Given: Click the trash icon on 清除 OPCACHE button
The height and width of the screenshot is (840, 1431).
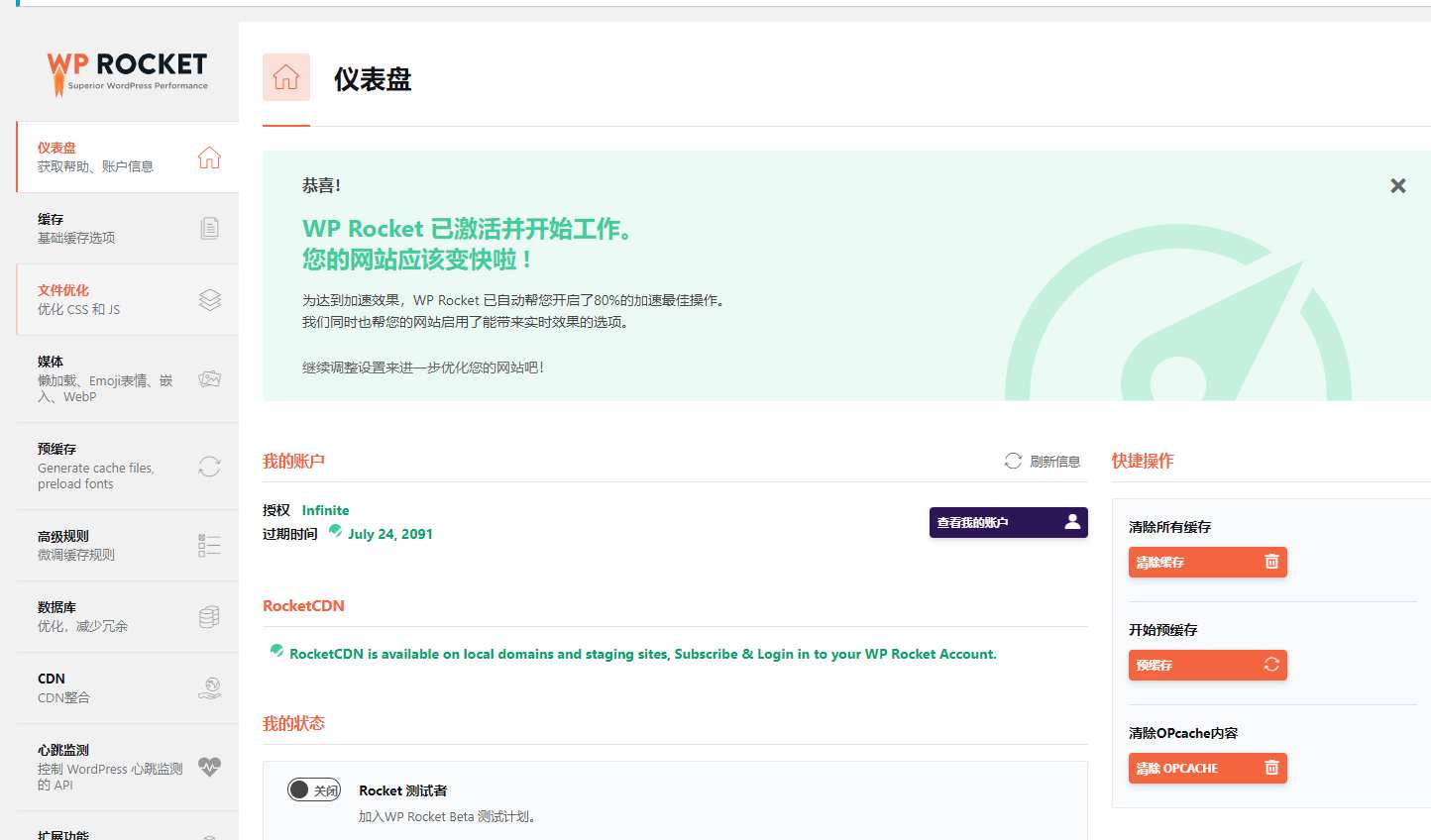Looking at the screenshot, I should click(1271, 768).
